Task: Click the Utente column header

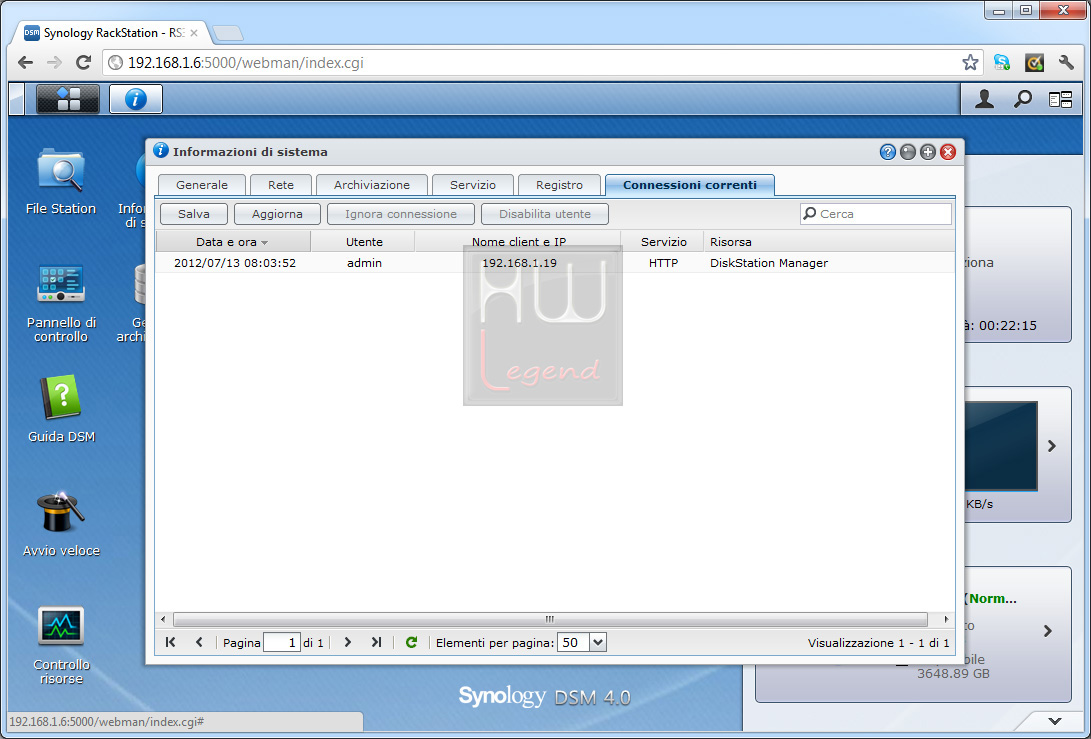Action: 363,242
